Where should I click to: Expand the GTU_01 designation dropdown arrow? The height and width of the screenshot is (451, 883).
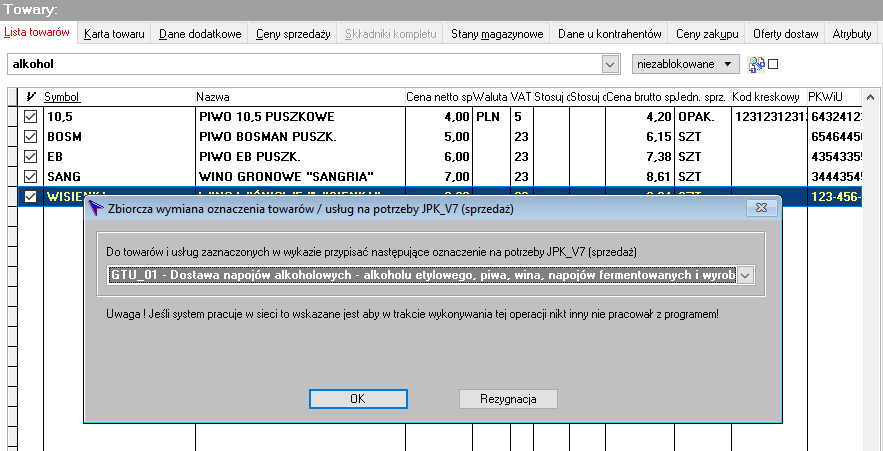pyautogui.click(x=746, y=275)
